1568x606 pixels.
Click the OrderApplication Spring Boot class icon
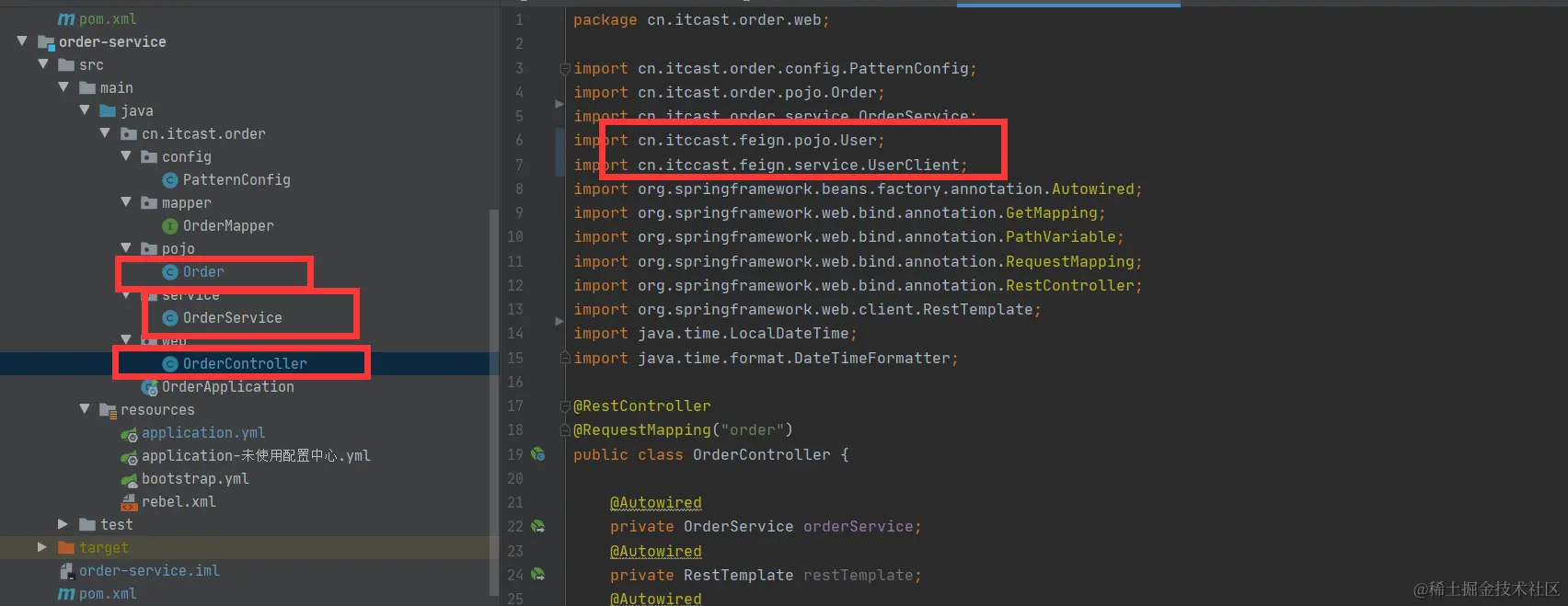tap(150, 387)
